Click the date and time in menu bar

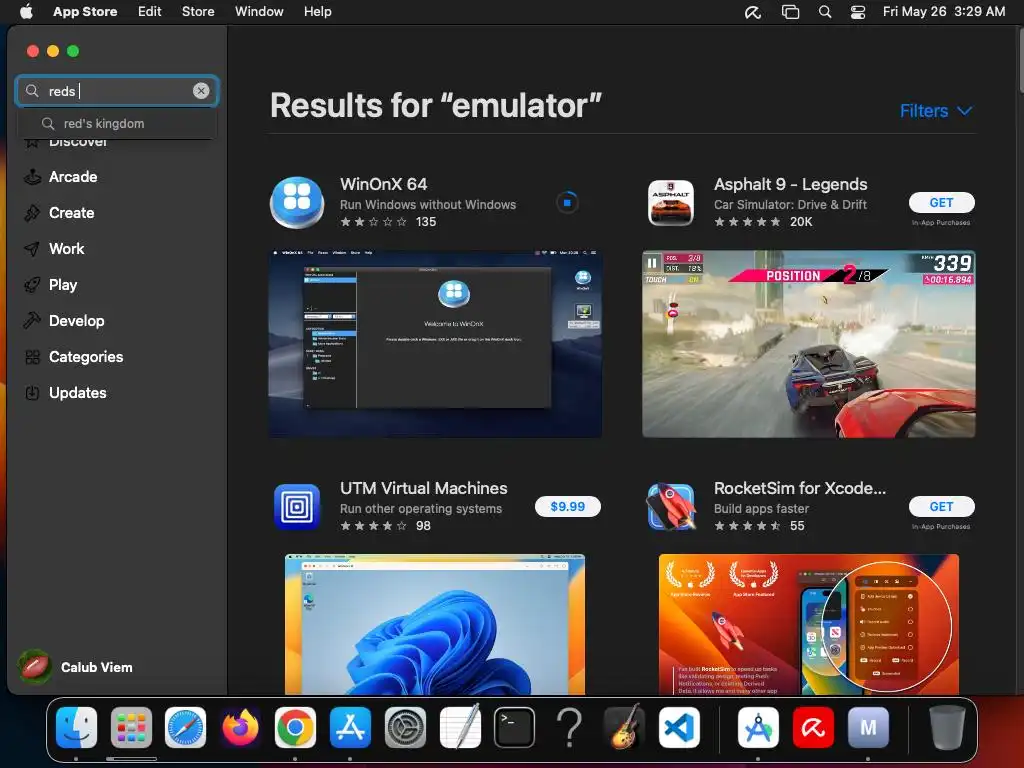pyautogui.click(x=944, y=12)
